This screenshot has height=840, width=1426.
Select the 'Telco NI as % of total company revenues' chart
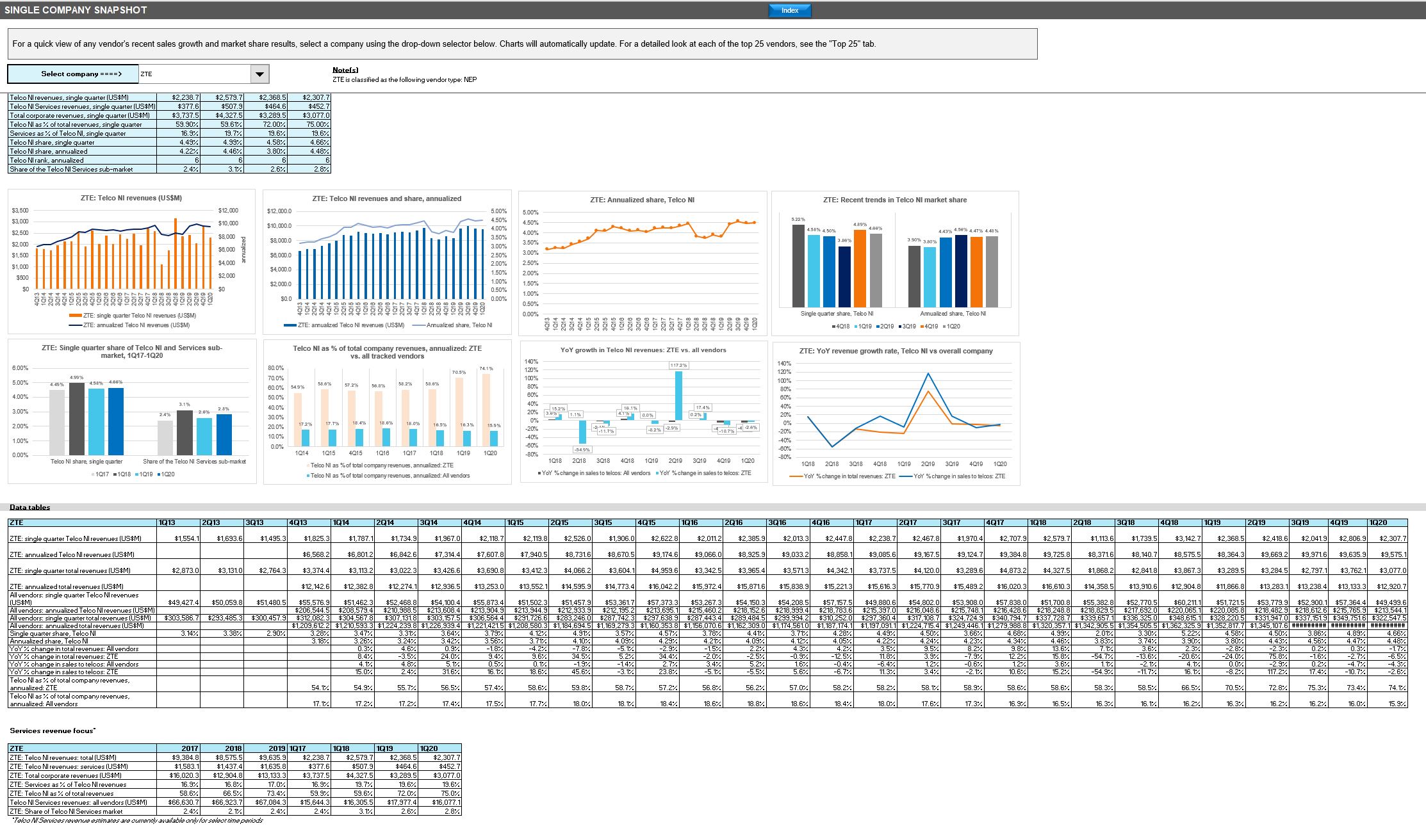pos(387,411)
